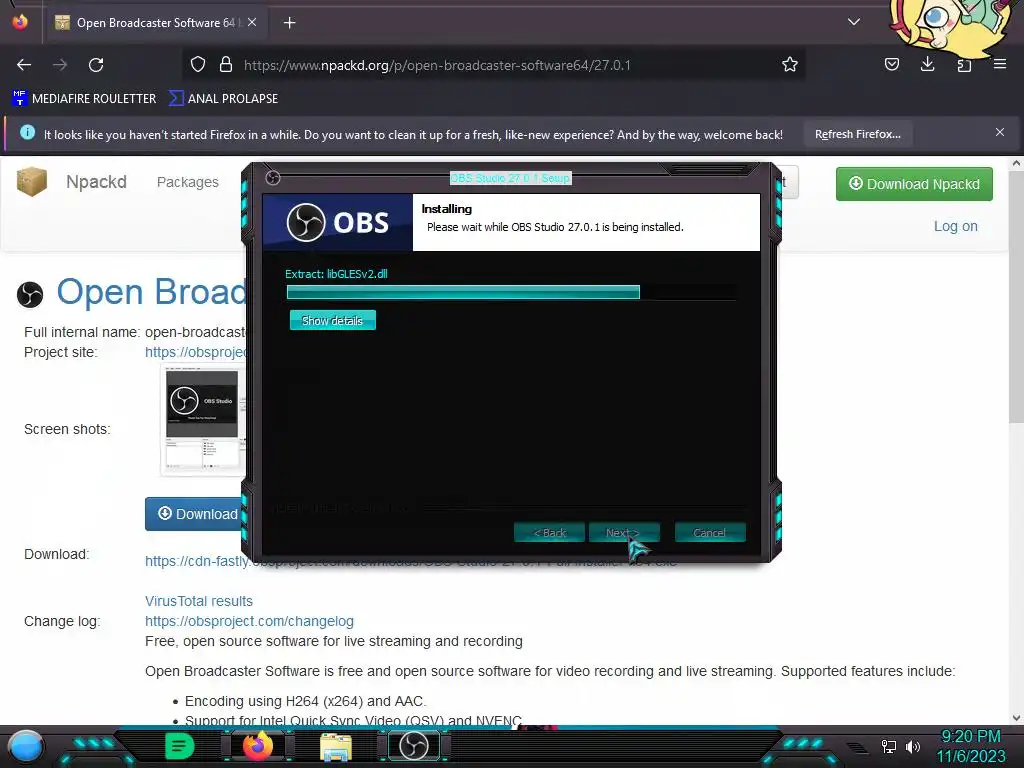Click the padlock site info icon
Screen dimensions: 1024x768
tap(226, 65)
